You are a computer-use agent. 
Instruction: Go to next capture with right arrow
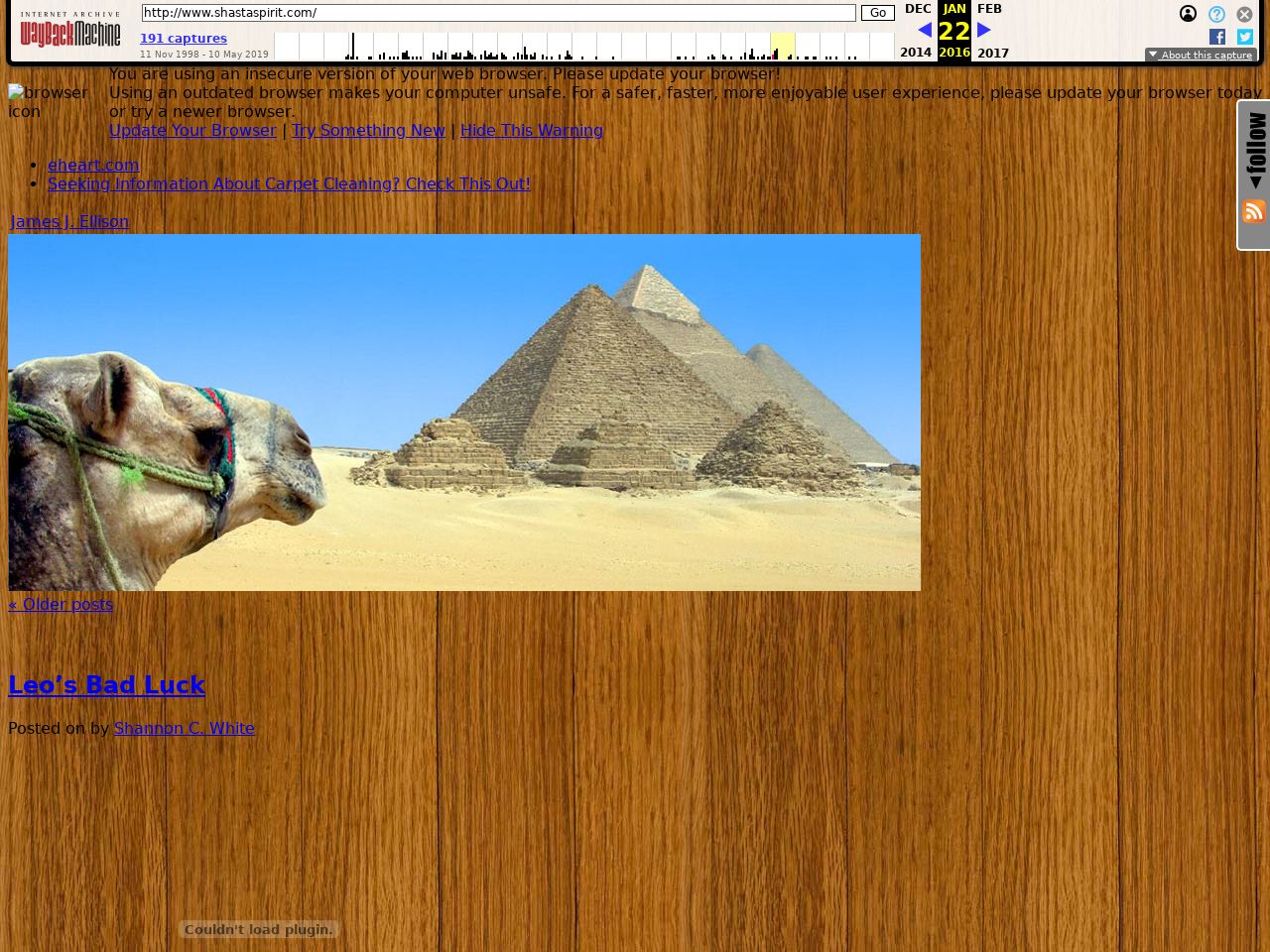pyautogui.click(x=984, y=30)
